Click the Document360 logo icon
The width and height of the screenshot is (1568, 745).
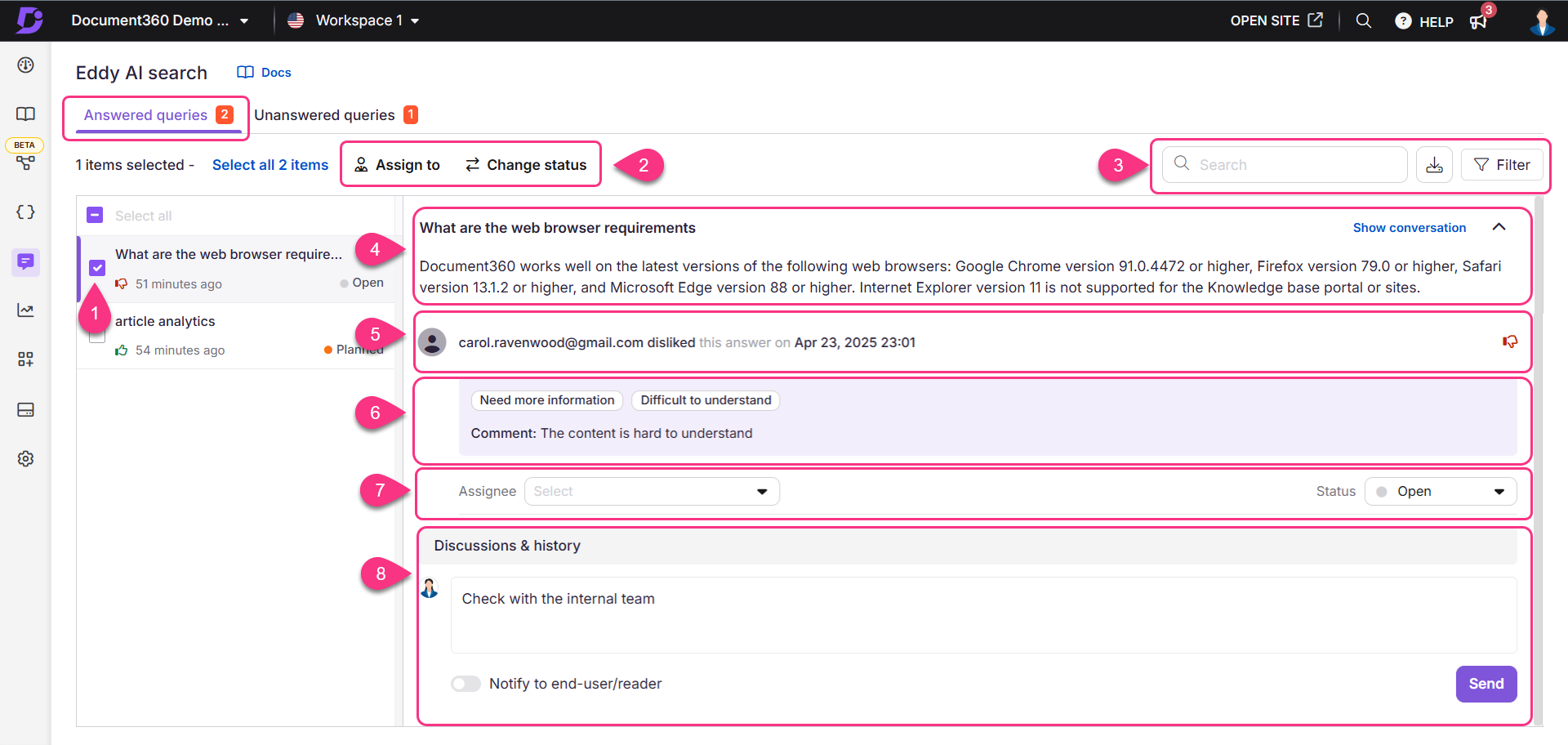pyautogui.click(x=29, y=20)
